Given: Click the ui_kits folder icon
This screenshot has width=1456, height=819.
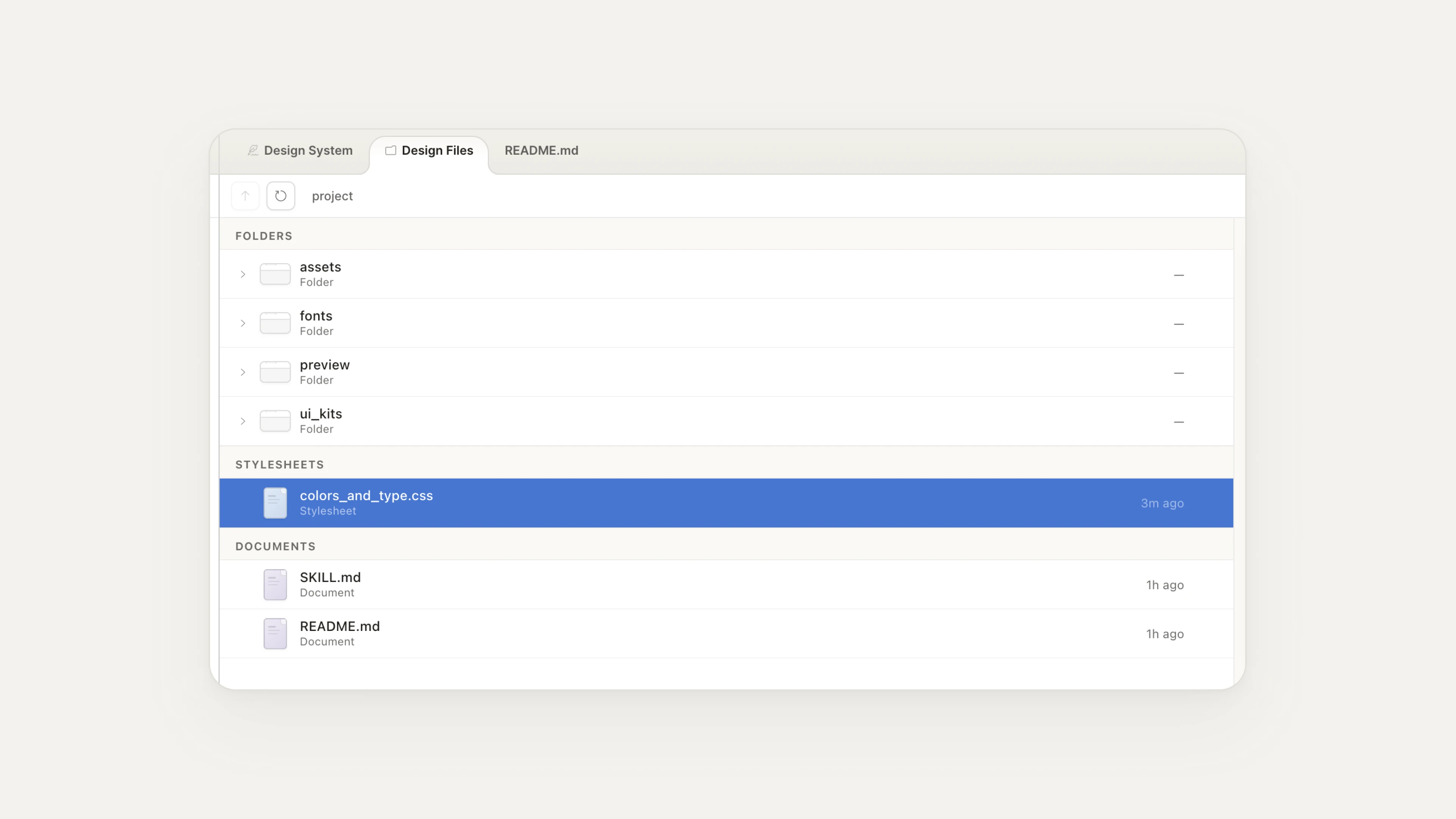Looking at the screenshot, I should 275,420.
